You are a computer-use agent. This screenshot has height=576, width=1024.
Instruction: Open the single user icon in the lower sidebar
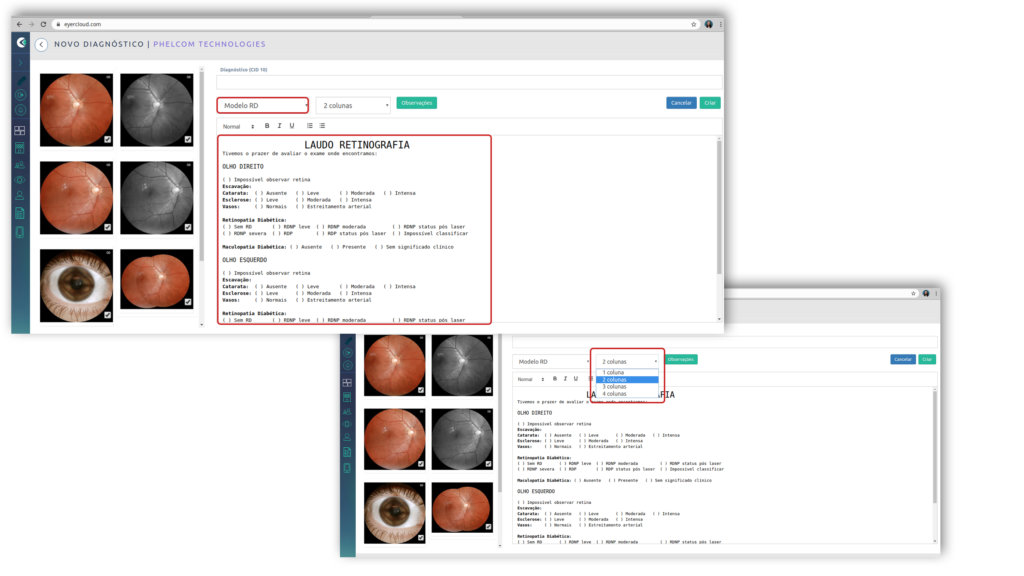pos(347,437)
